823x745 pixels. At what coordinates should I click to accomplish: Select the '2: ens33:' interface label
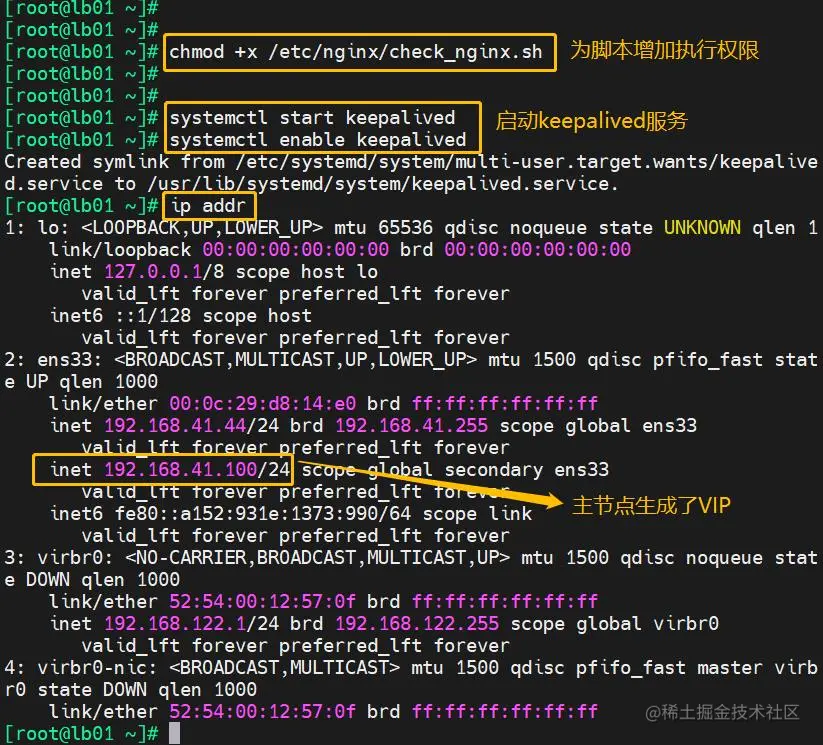point(53,360)
